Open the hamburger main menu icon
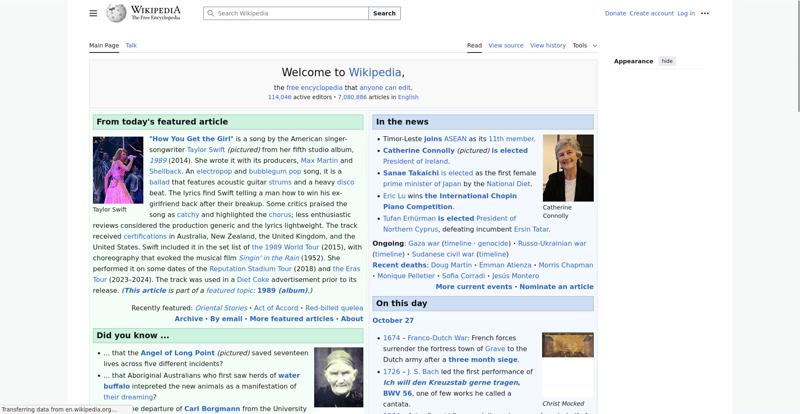Screen dimensions: 800x414 pos(93,13)
